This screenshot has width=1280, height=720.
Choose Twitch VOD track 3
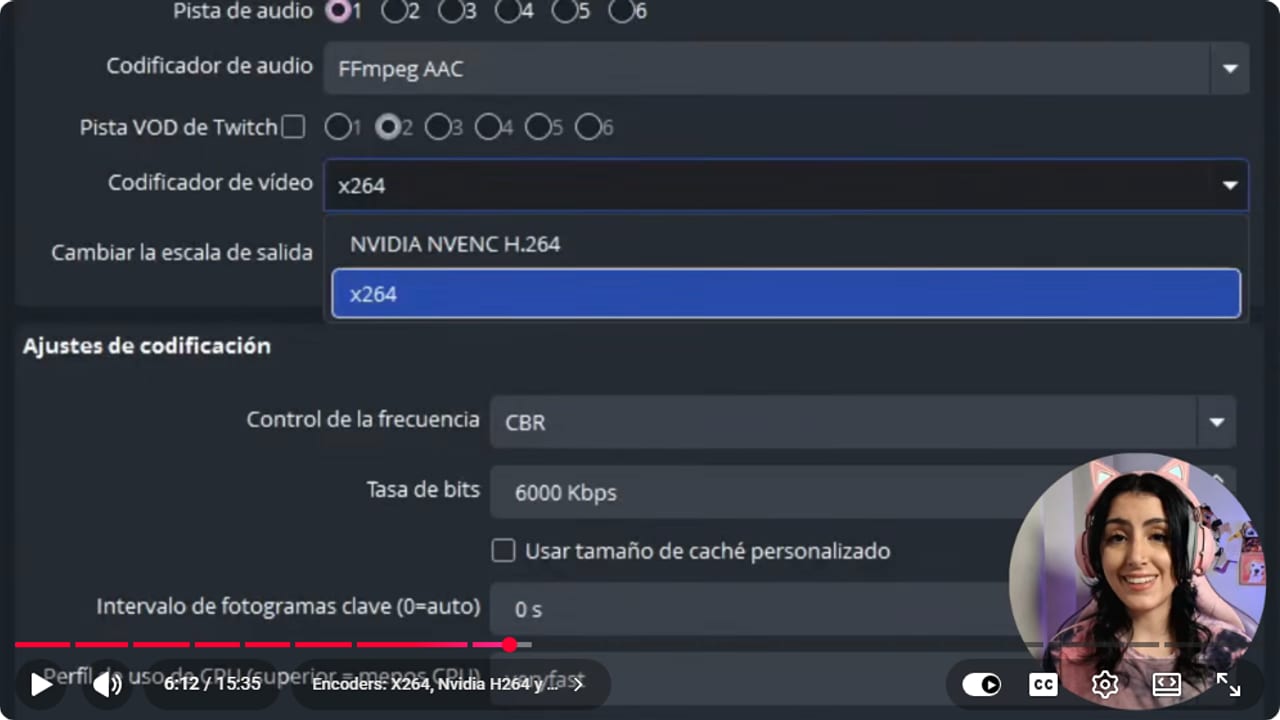click(x=437, y=127)
